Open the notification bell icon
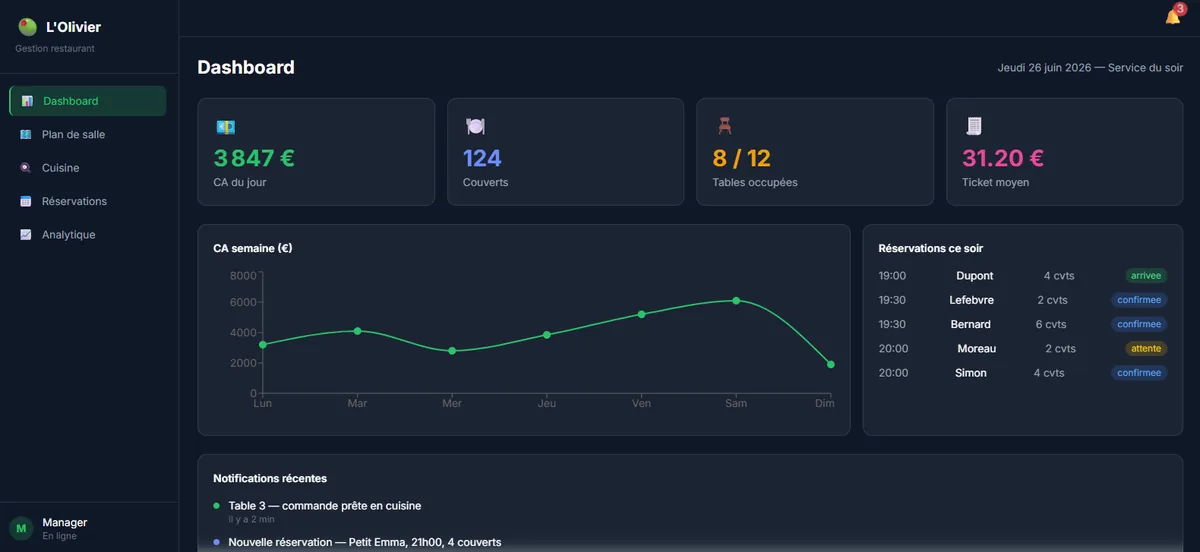This screenshot has width=1200, height=552. tap(1173, 16)
